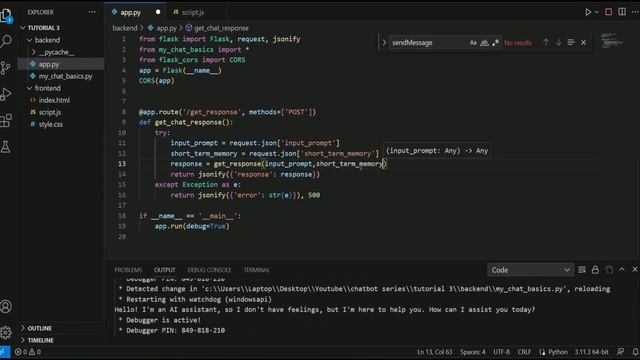The height and width of the screenshot is (360, 640).
Task: Click Ln 13, Col 63 status item
Action: [435, 352]
